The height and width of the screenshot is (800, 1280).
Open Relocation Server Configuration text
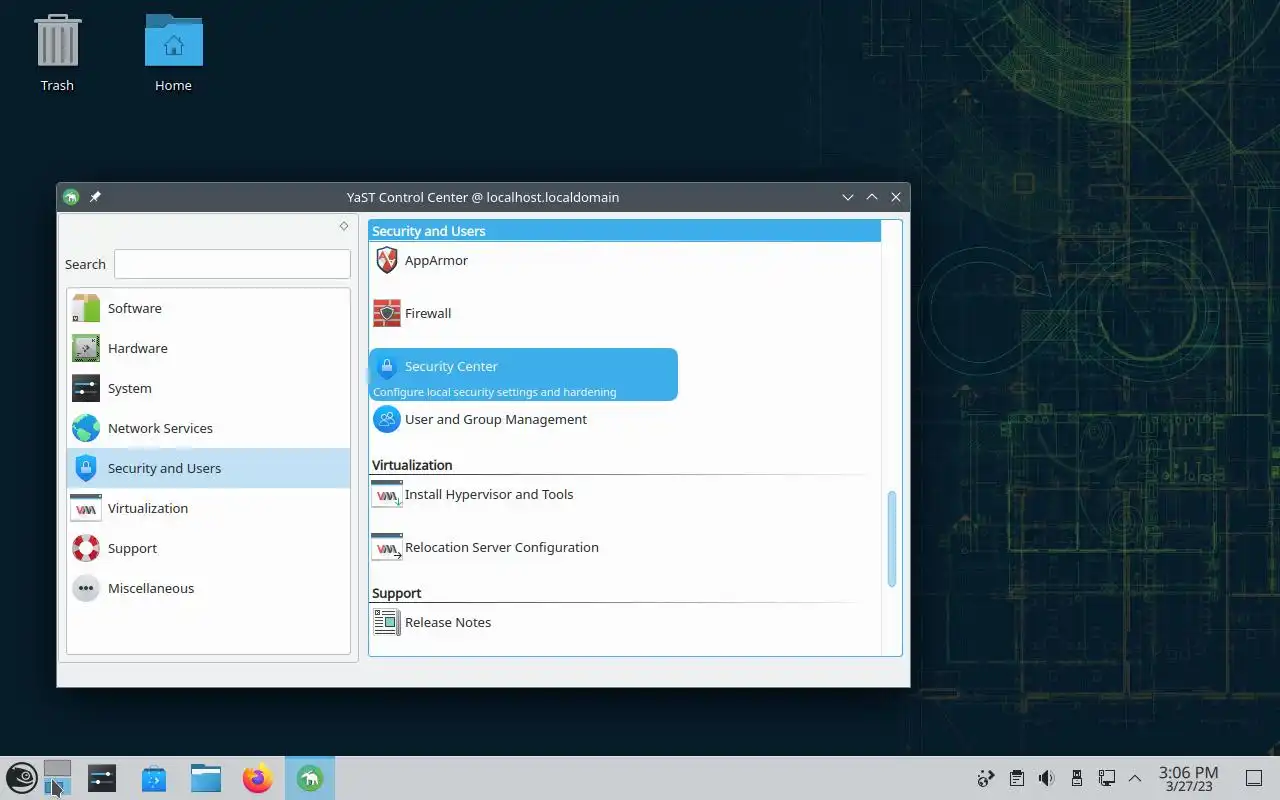502,547
